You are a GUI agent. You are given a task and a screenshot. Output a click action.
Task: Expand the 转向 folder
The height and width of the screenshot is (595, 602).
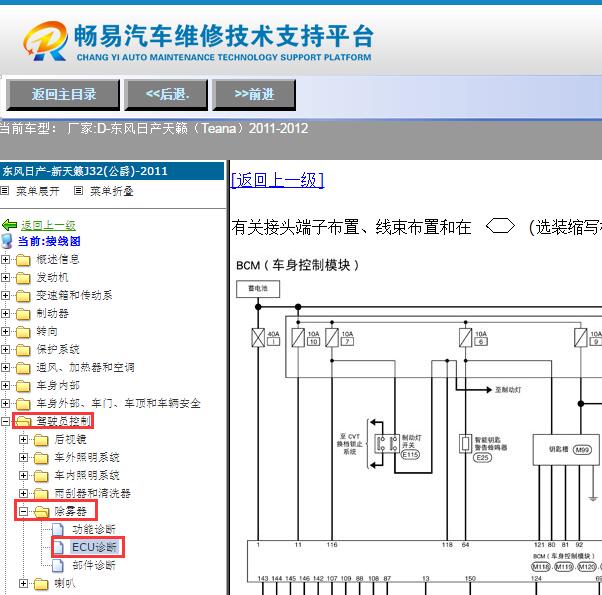pos(5,331)
